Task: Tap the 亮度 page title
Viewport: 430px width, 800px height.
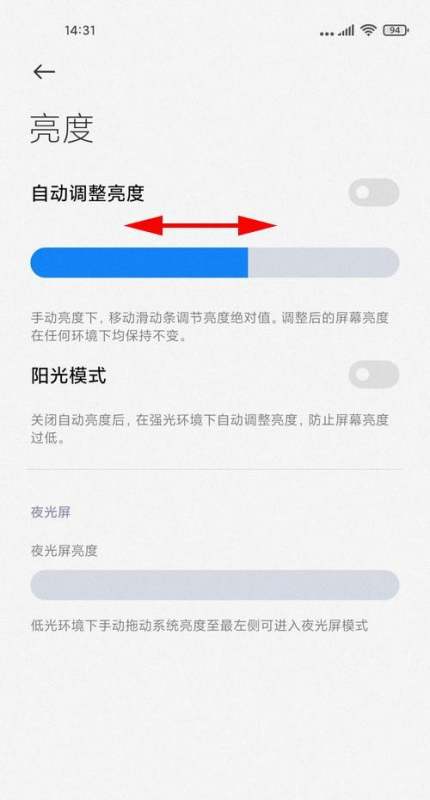Action: [x=62, y=129]
